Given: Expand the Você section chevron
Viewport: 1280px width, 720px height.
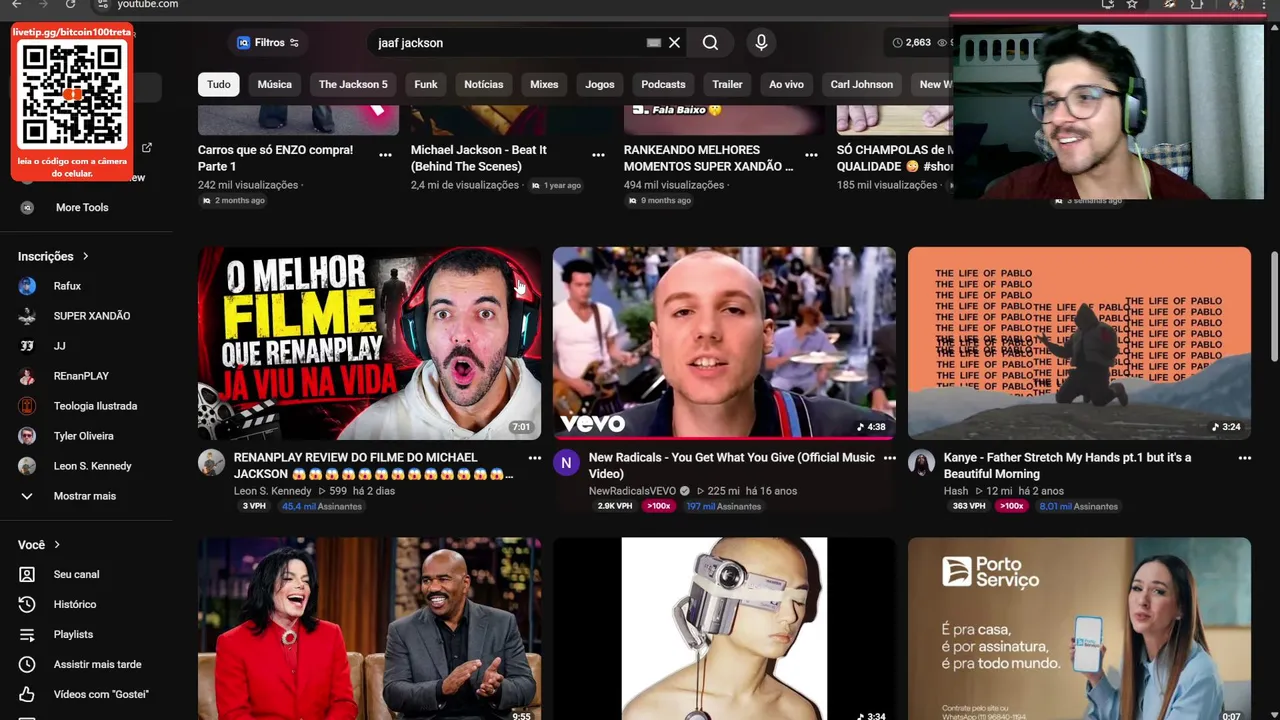Looking at the screenshot, I should (x=57, y=545).
